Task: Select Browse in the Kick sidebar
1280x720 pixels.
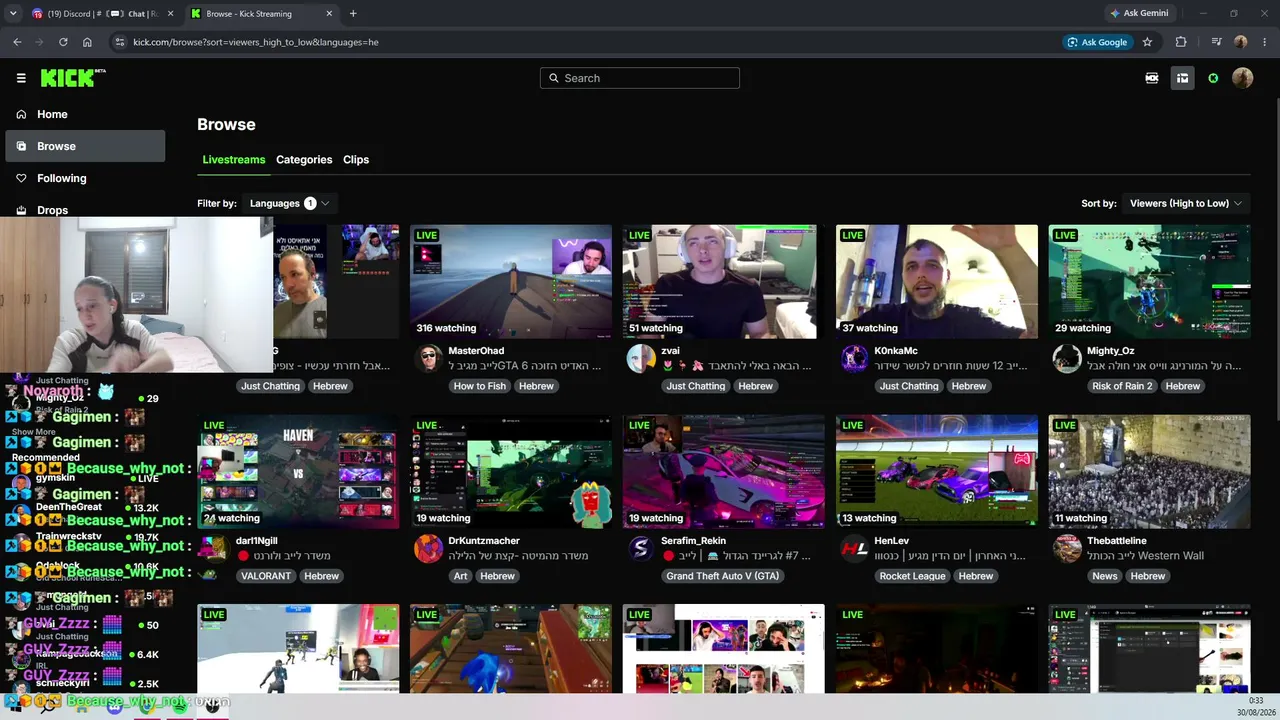Action: click(x=85, y=146)
